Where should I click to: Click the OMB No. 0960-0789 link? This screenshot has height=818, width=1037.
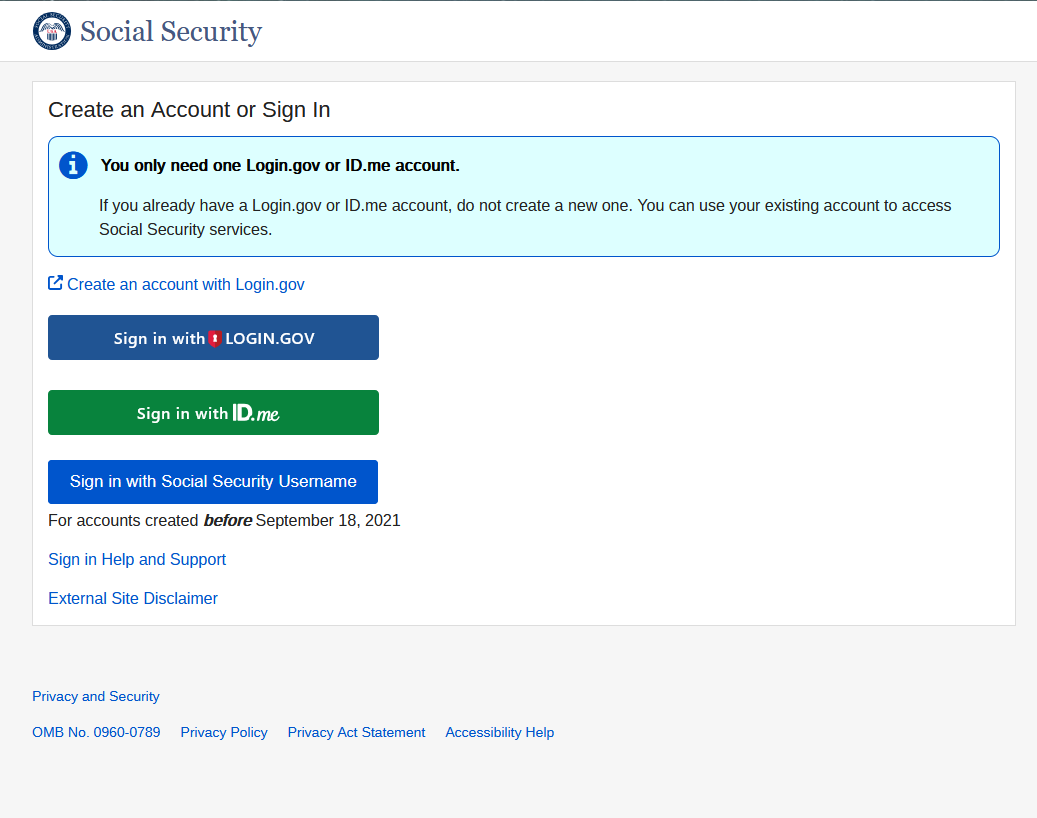pyautogui.click(x=97, y=733)
